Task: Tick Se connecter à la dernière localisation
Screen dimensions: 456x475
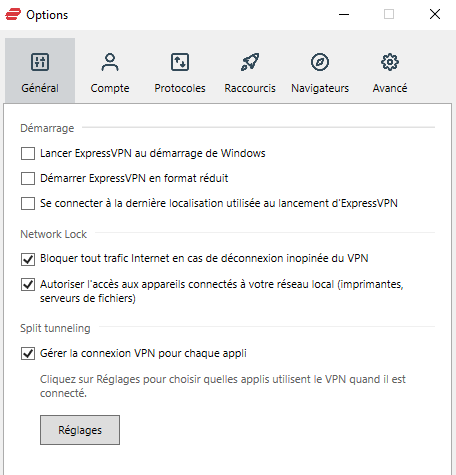Action: click(x=28, y=203)
